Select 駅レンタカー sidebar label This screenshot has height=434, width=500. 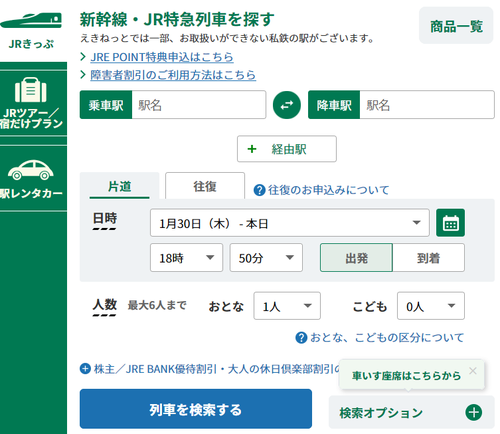click(x=31, y=194)
